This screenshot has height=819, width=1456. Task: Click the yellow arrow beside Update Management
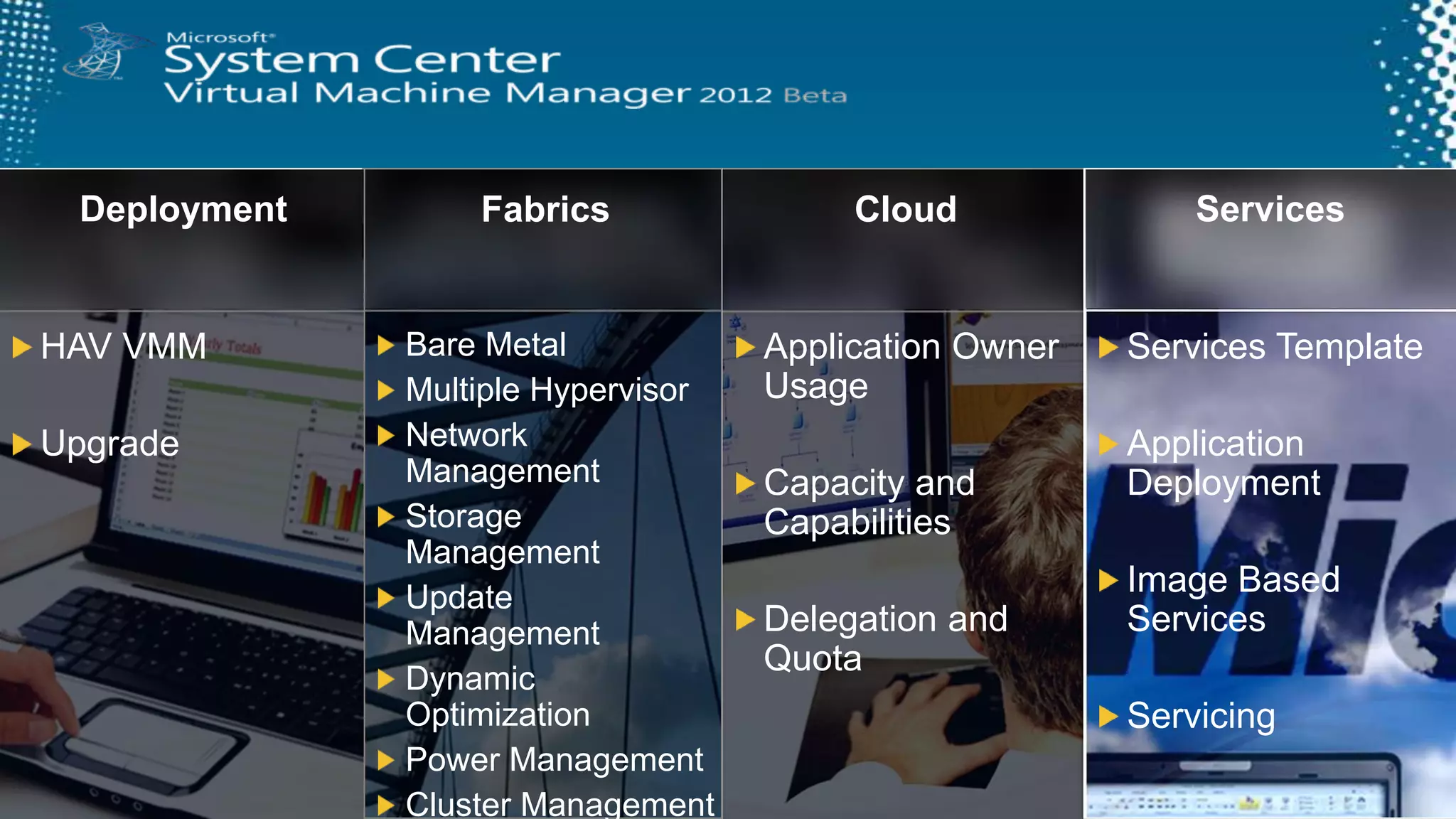(x=386, y=598)
